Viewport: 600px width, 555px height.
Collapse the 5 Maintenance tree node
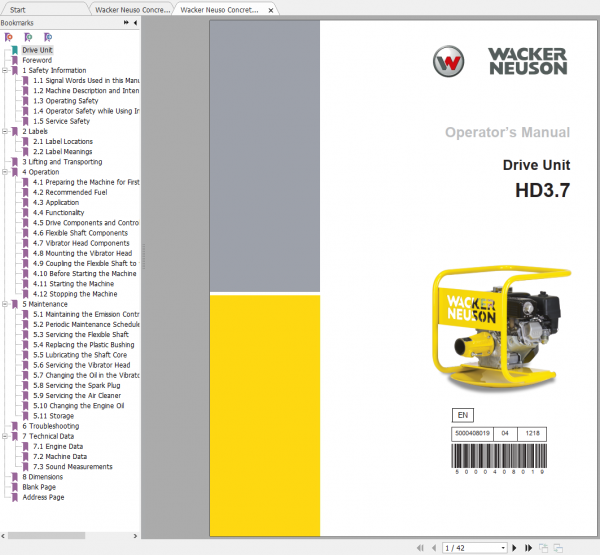[x=5, y=304]
